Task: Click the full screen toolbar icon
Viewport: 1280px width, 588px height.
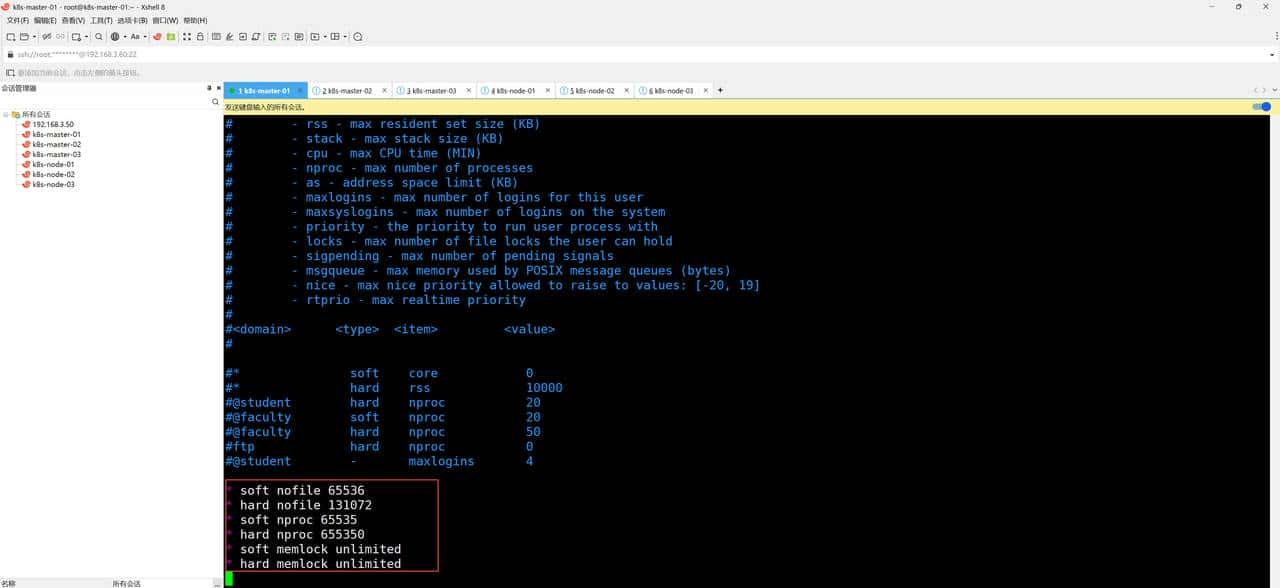Action: pos(186,36)
